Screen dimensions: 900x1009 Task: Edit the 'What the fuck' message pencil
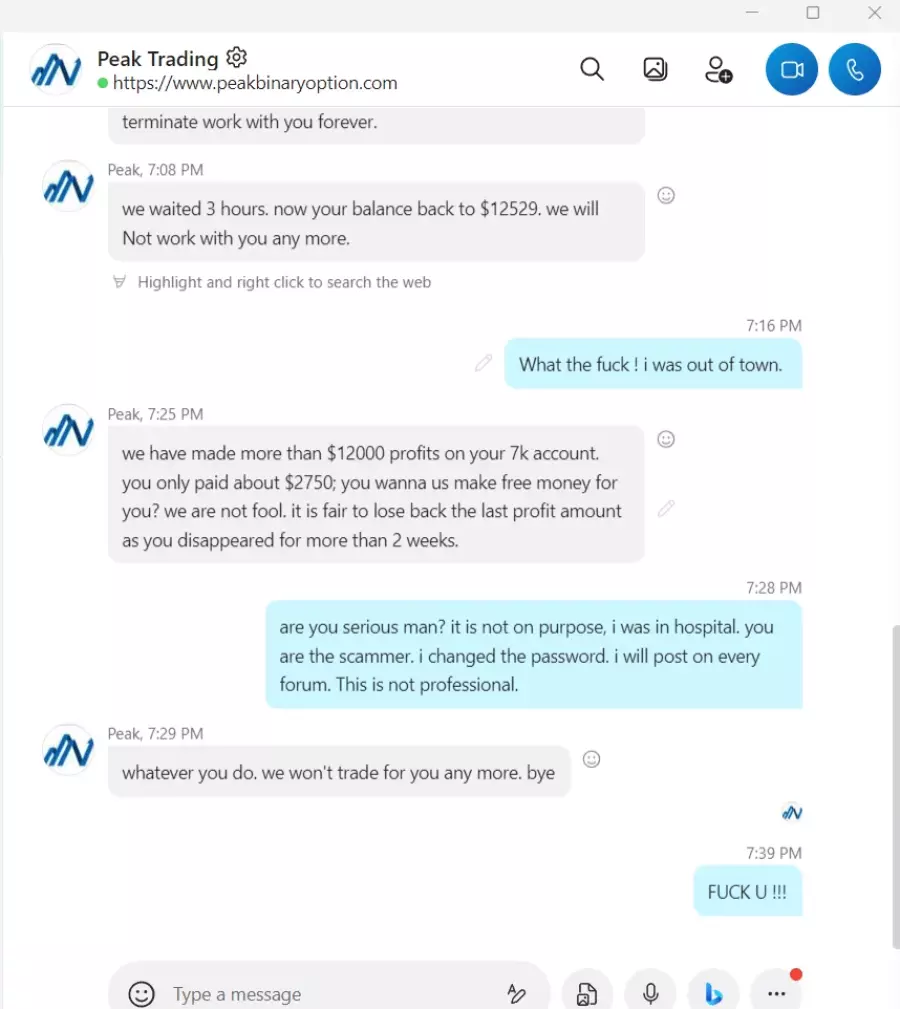click(x=483, y=364)
